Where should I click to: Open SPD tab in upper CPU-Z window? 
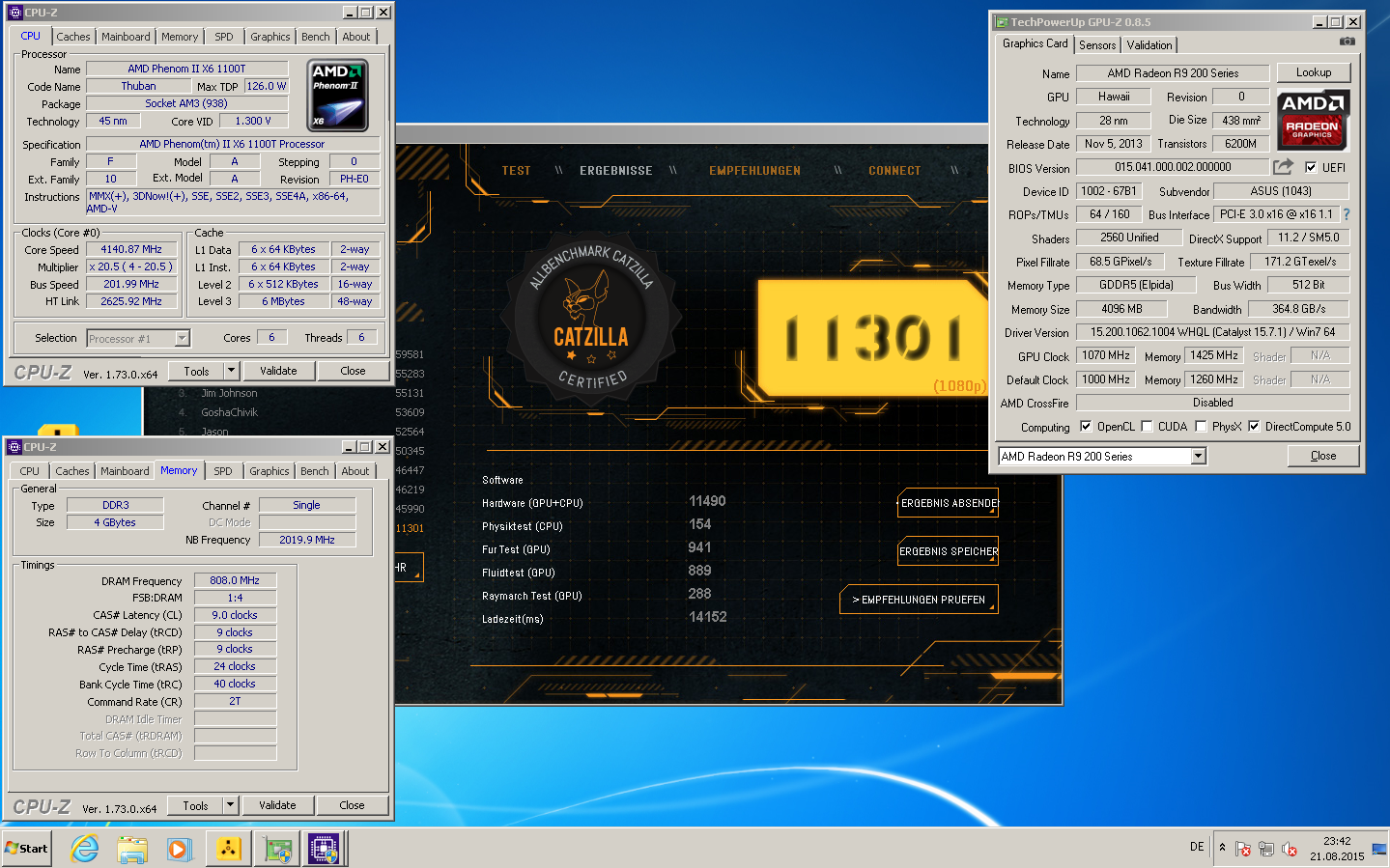point(224,37)
